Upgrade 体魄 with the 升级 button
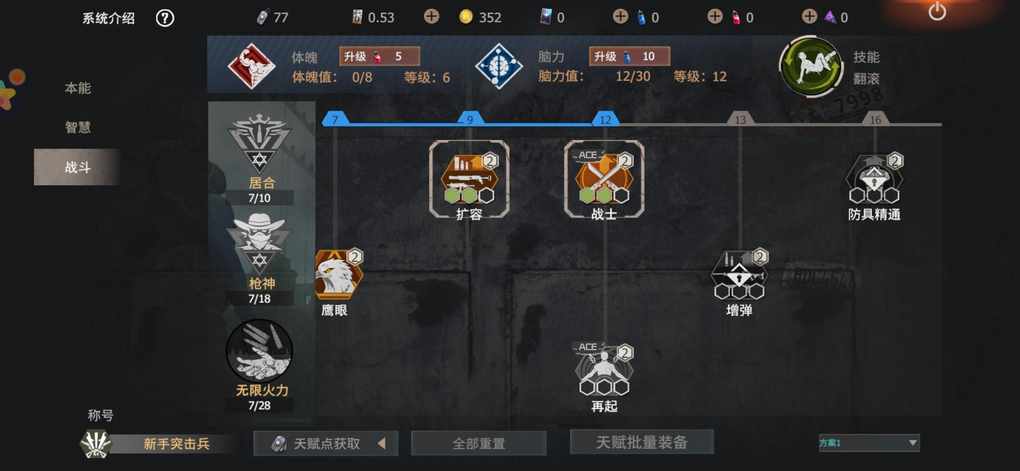Viewport: 1020px width, 471px height. point(379,57)
